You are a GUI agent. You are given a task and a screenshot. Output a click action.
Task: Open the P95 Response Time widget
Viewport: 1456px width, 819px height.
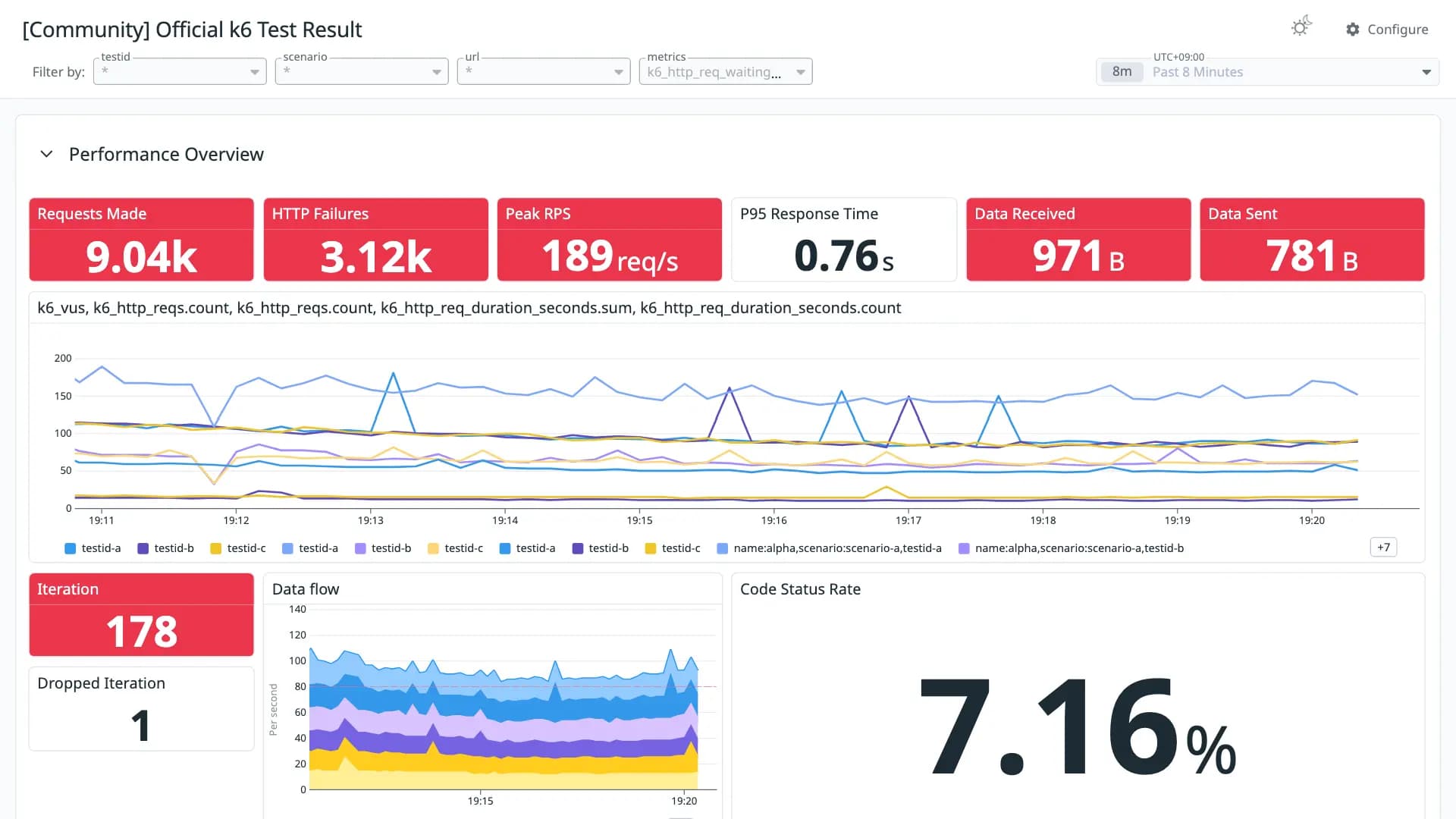pos(844,240)
